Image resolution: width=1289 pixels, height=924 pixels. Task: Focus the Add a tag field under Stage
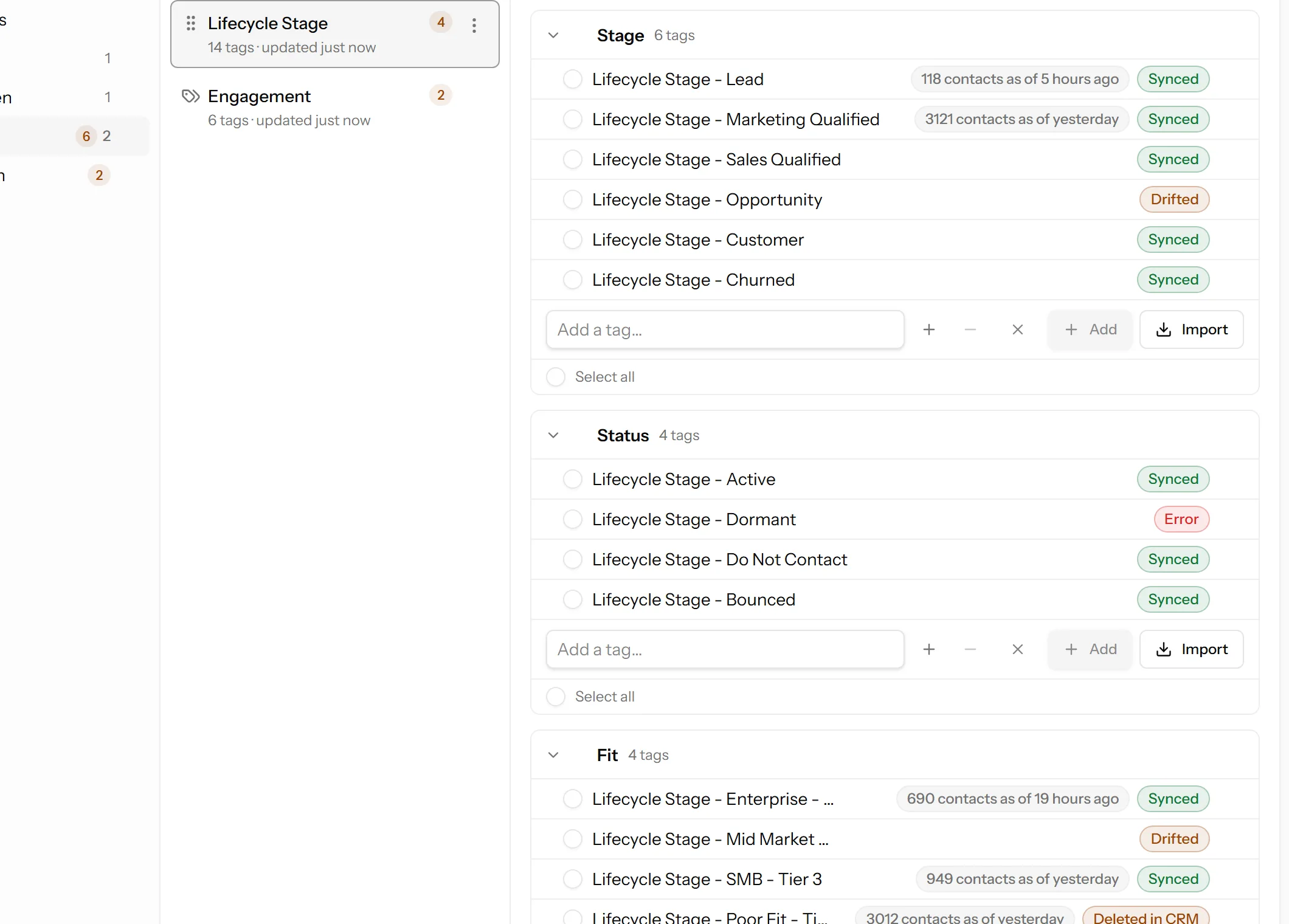point(725,329)
